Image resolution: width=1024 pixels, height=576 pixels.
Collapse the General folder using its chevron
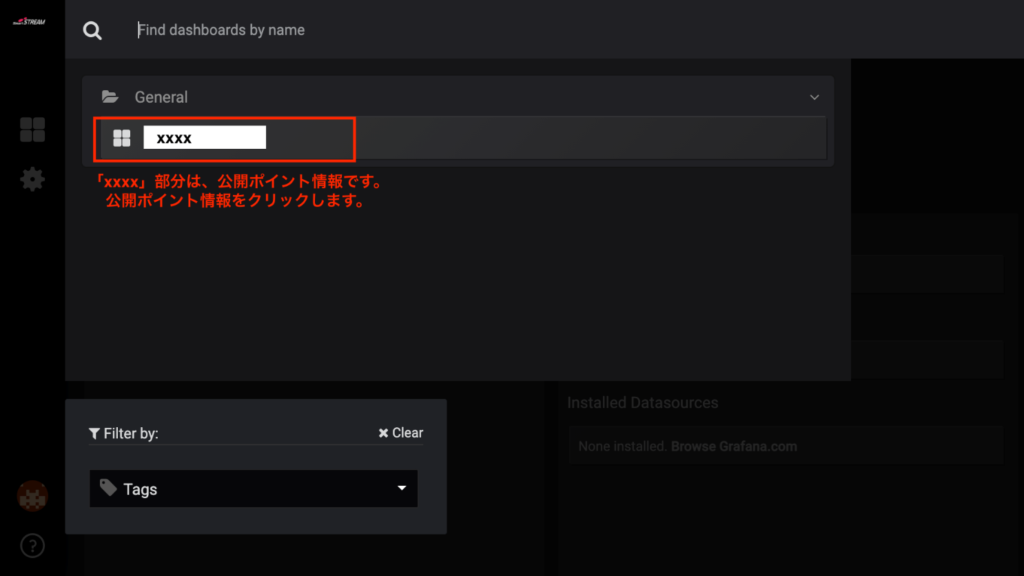[x=814, y=97]
